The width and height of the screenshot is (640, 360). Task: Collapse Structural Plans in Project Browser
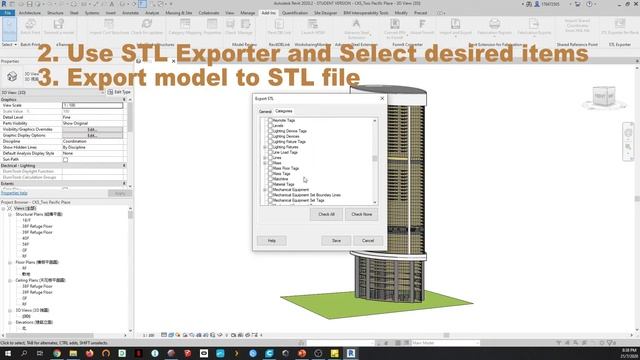(10, 214)
